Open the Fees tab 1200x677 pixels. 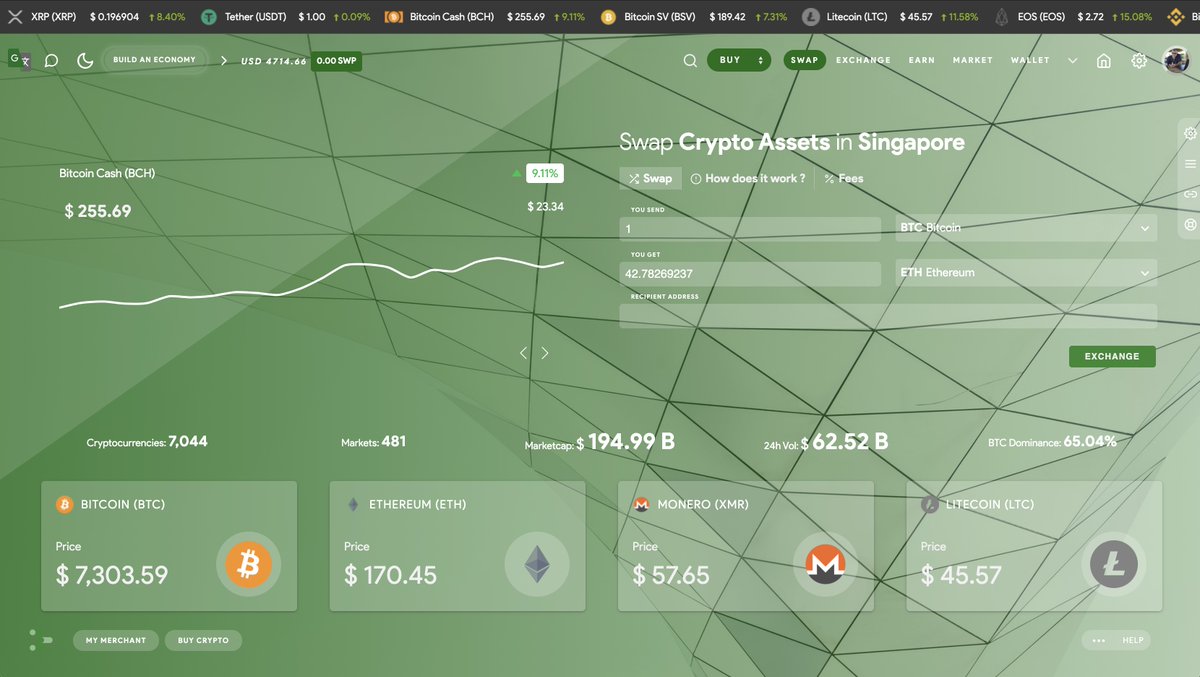pos(843,178)
